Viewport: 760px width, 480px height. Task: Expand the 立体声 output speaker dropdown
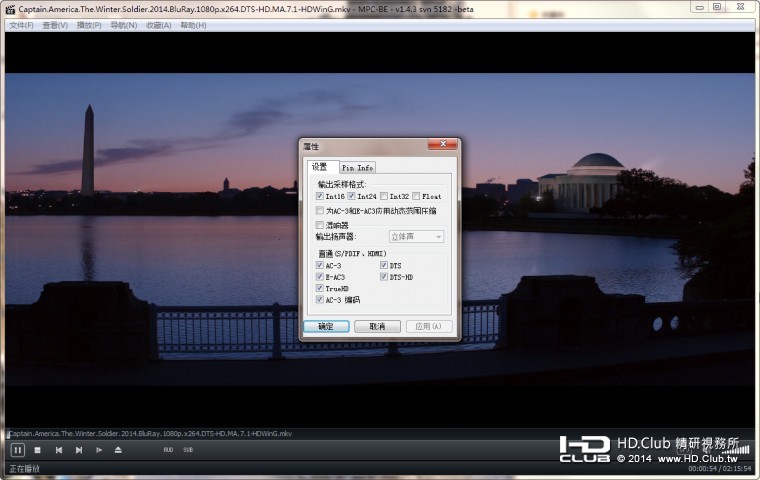coord(416,237)
